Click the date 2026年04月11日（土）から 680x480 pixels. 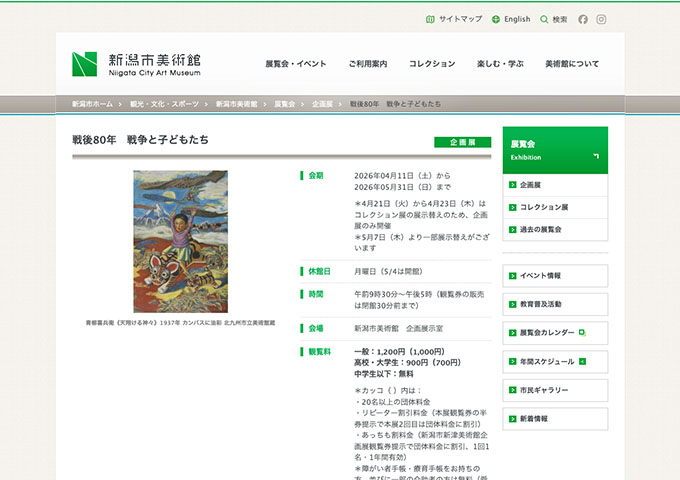pyautogui.click(x=402, y=176)
